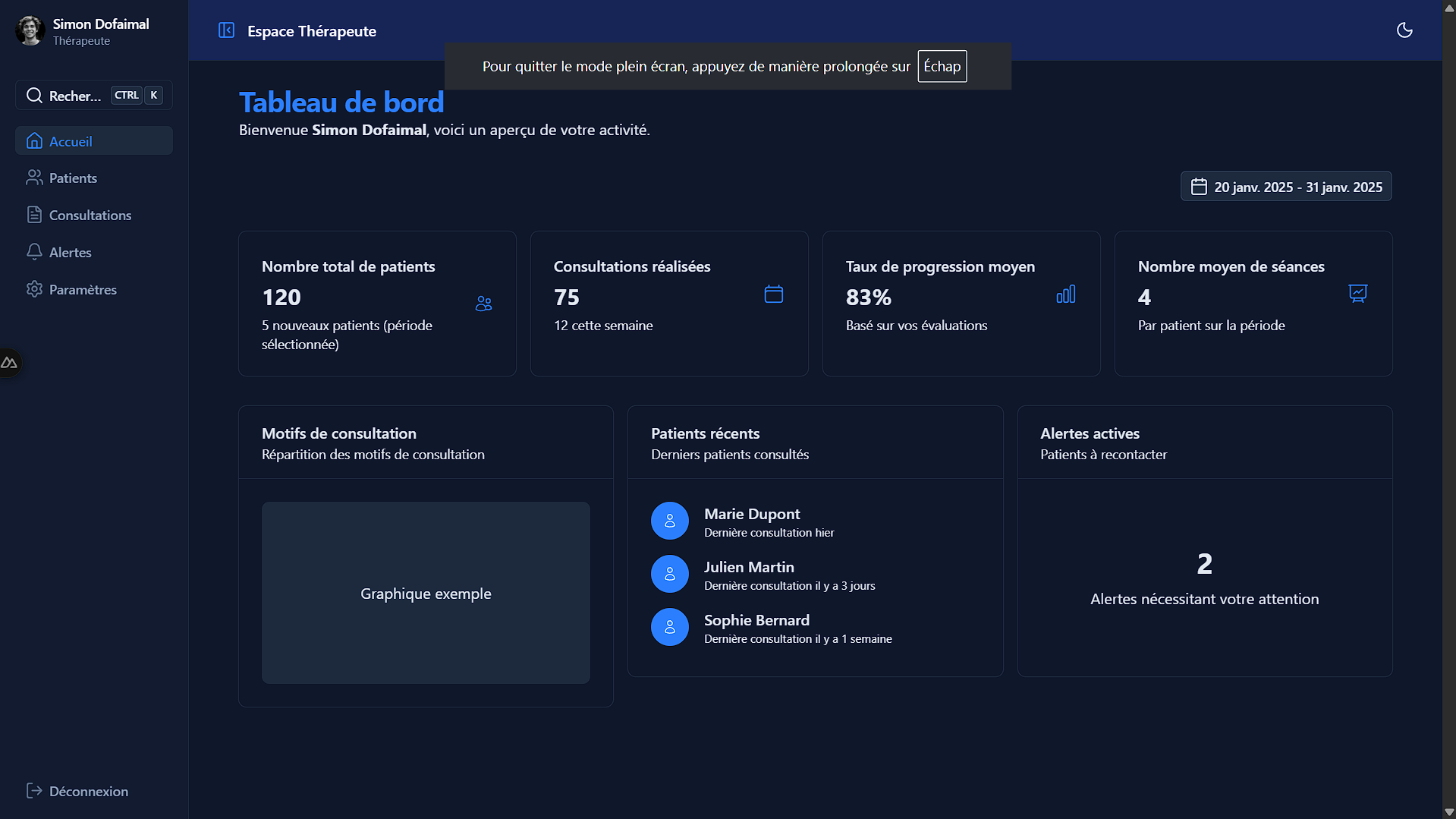This screenshot has height=819, width=1456.
Task: Open the Alertes sidebar entry
Action: (94, 252)
